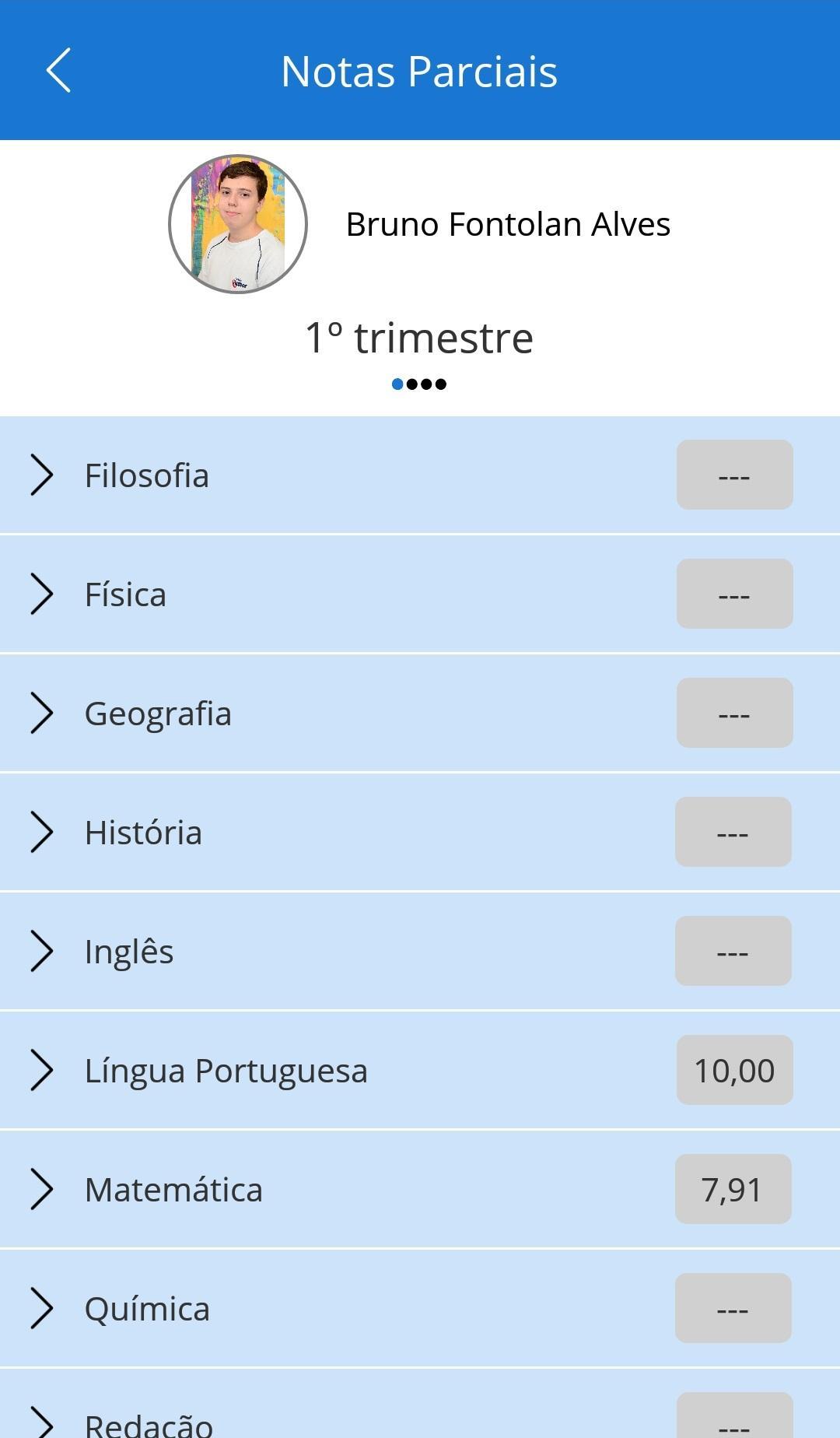Switch to the fourth trimester dot
The width and height of the screenshot is (840, 1438).
pyautogui.click(x=441, y=384)
